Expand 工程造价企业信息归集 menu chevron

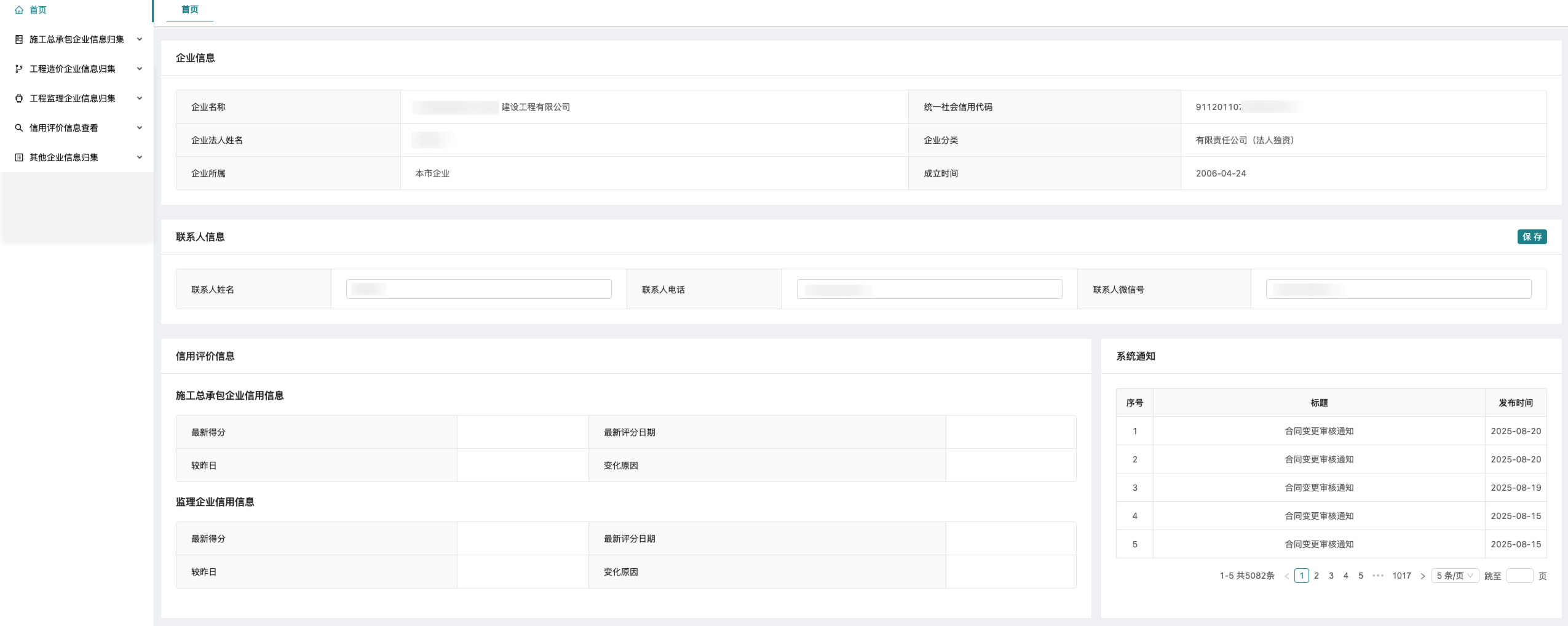140,69
